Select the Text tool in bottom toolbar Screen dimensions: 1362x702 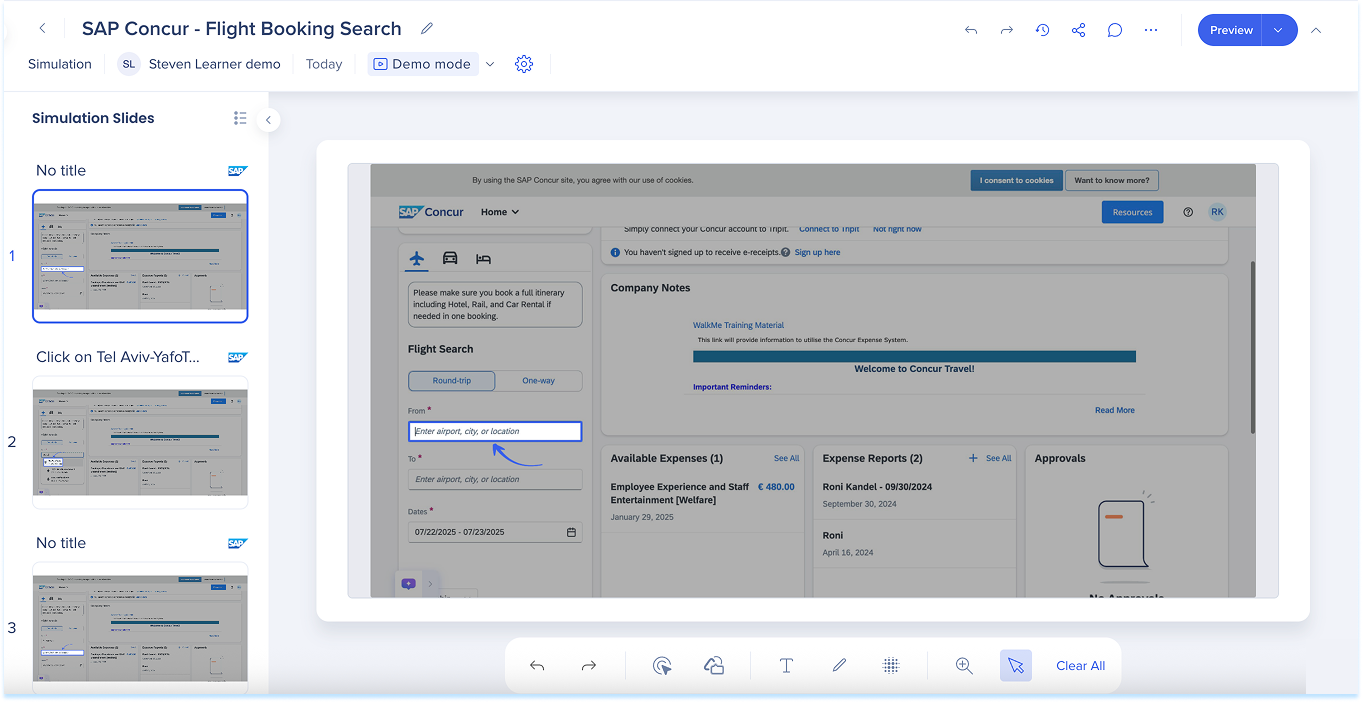[786, 665]
